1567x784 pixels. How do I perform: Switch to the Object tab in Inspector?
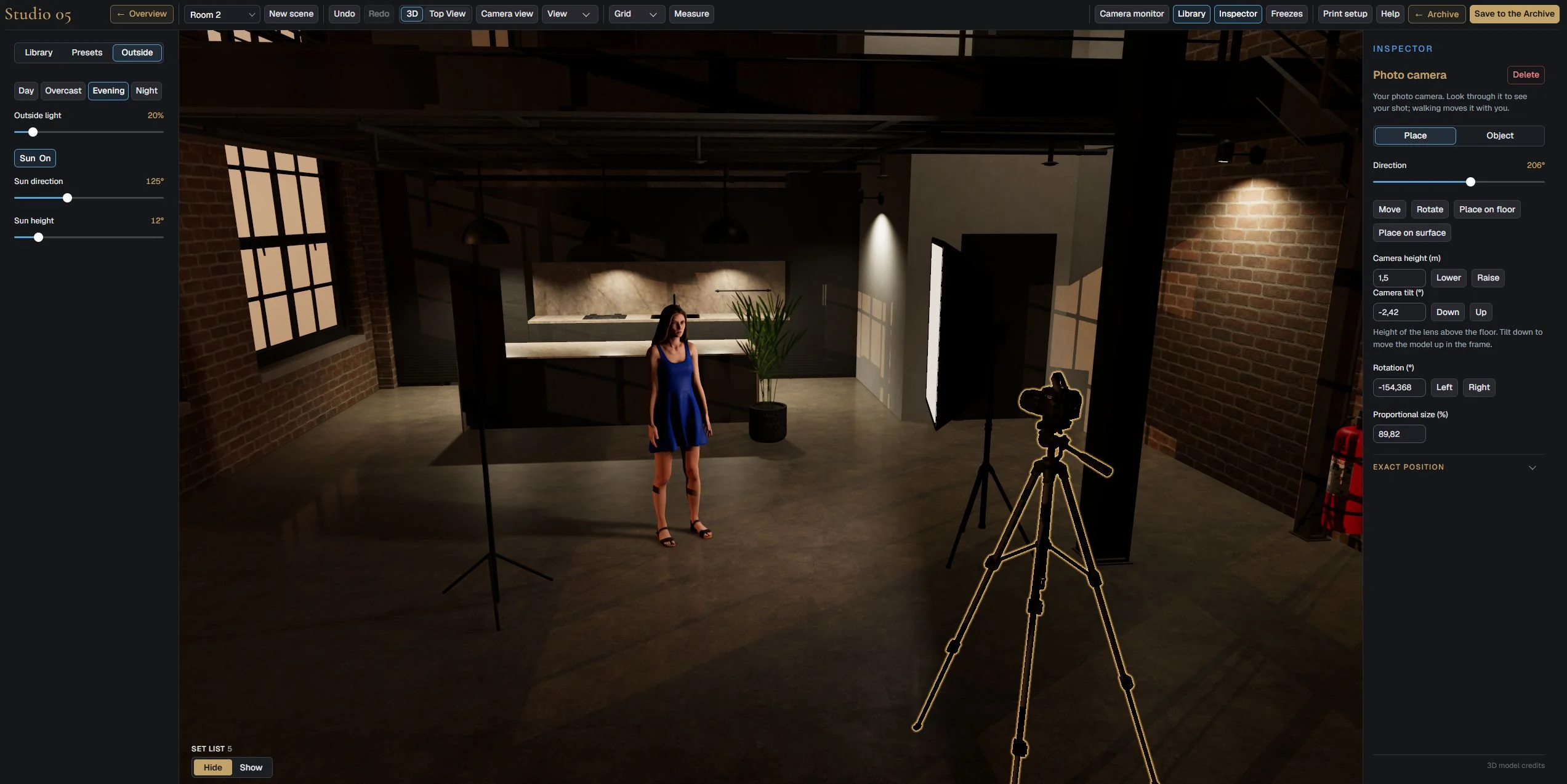1500,136
